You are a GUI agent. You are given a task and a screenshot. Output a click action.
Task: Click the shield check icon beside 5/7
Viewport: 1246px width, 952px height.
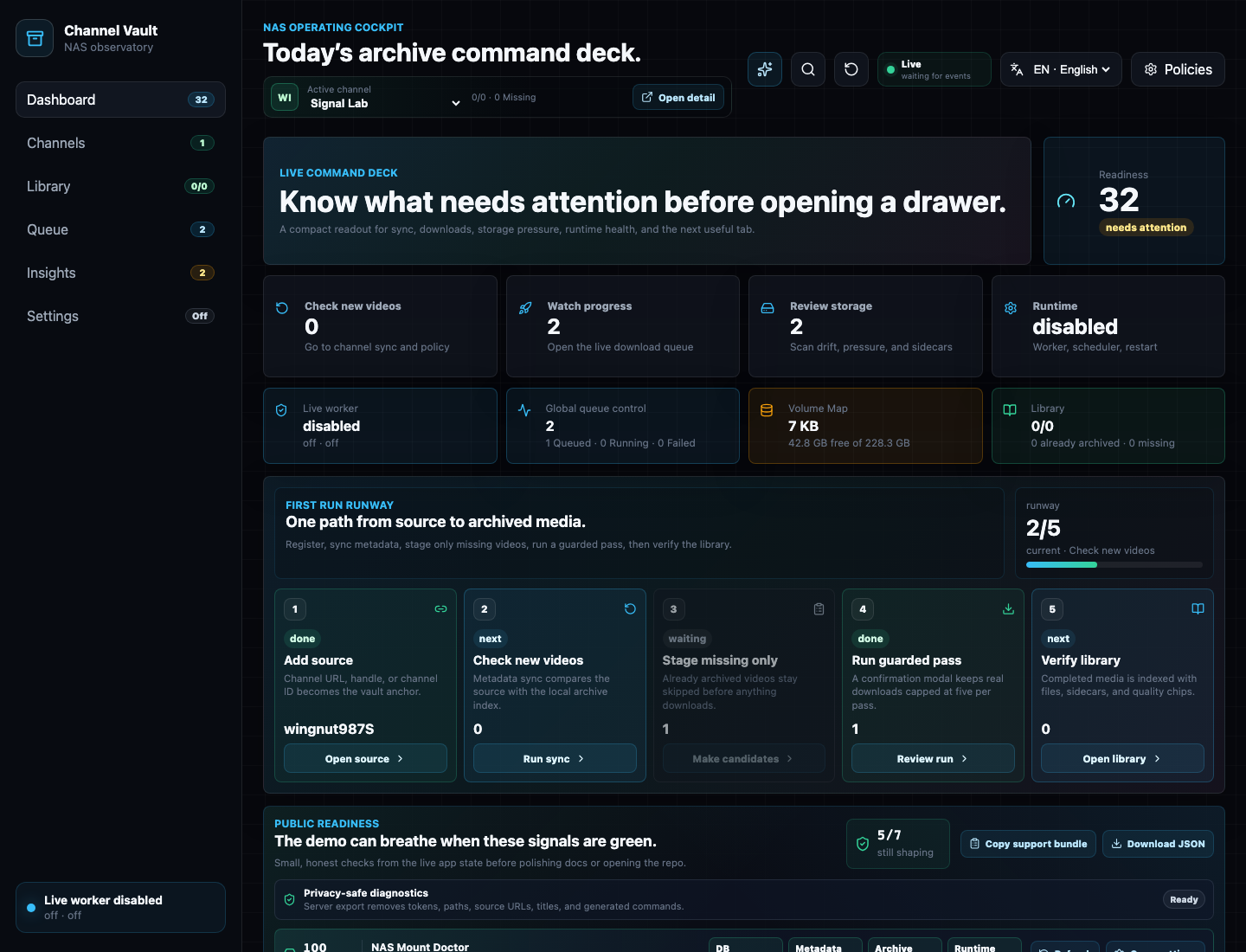click(x=863, y=844)
